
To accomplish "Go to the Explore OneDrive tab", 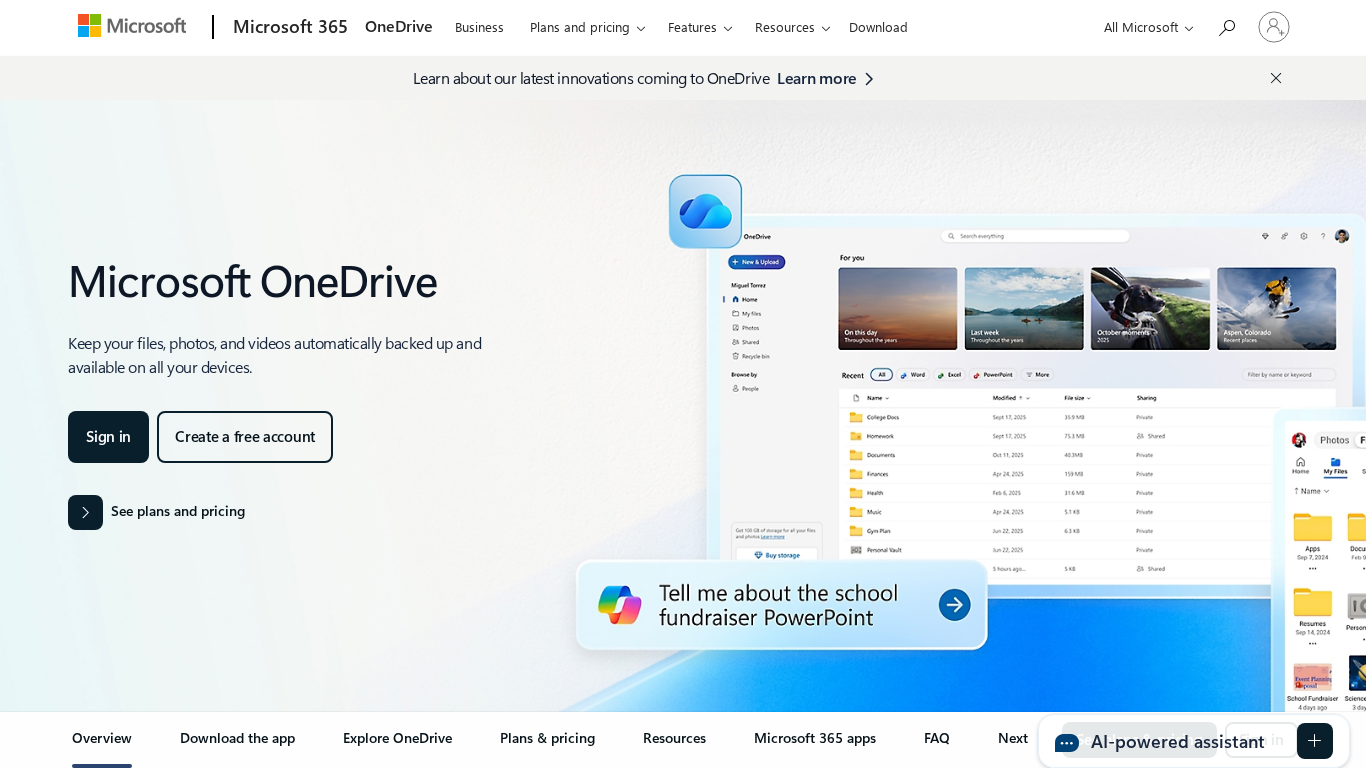I will tap(398, 738).
